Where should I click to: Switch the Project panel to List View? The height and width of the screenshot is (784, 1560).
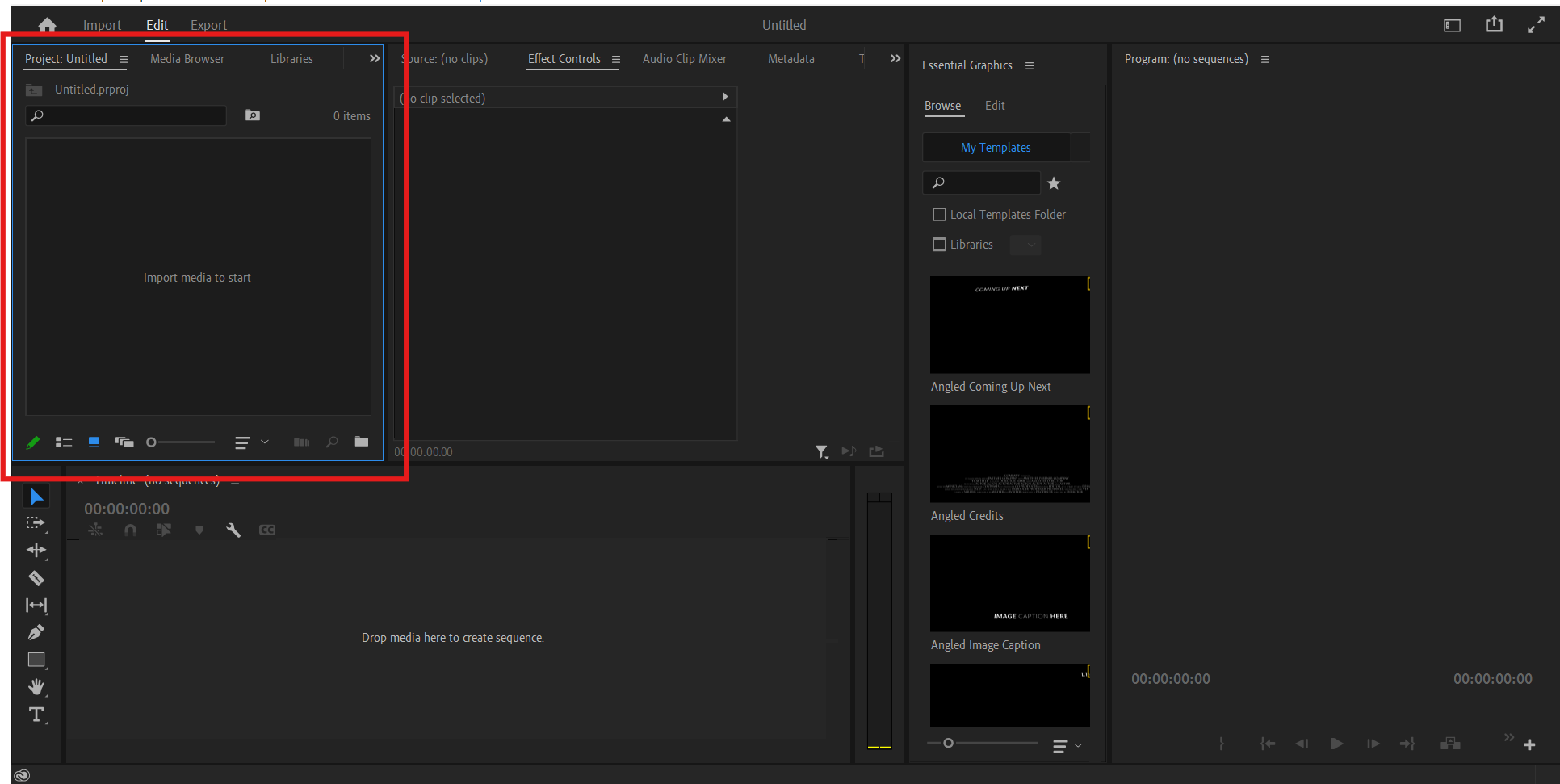point(64,442)
